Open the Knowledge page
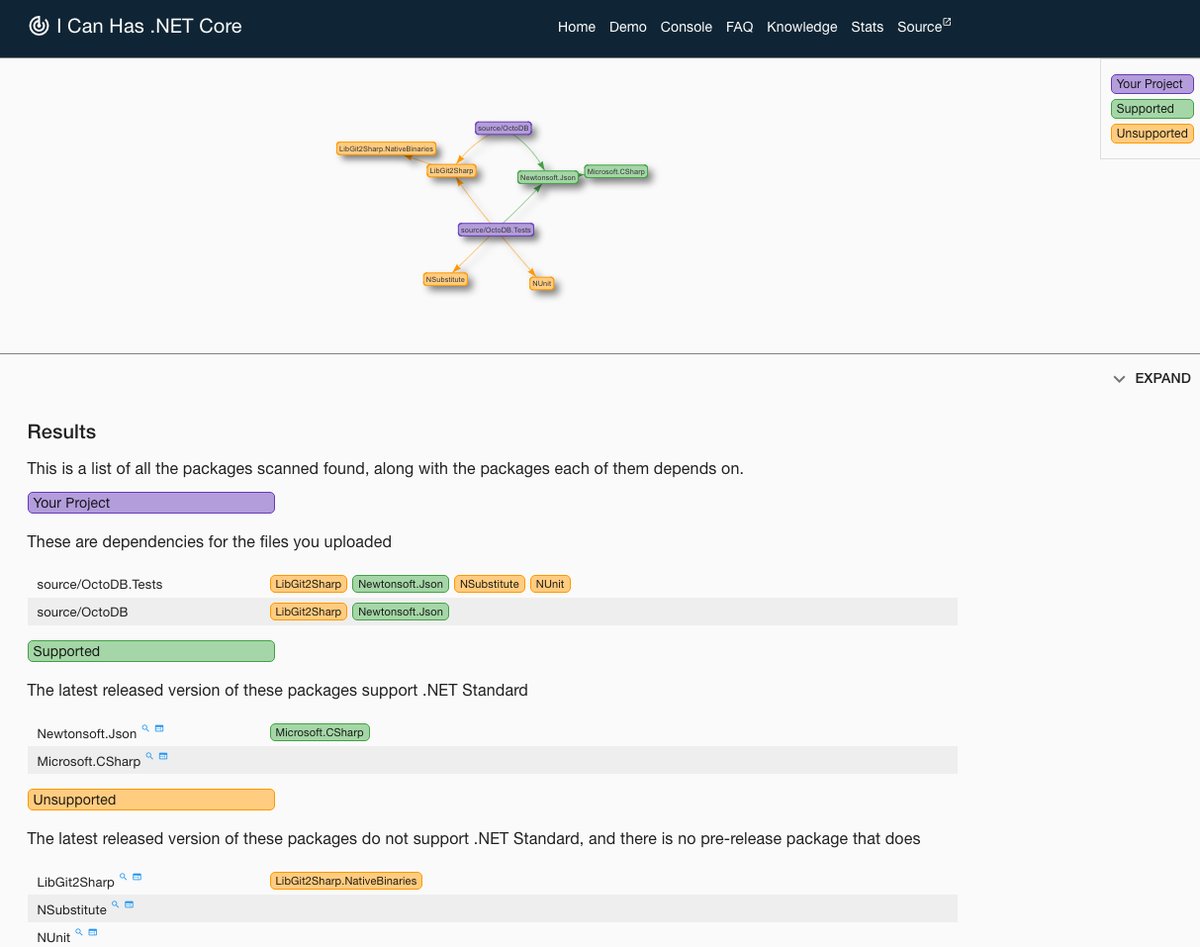 tap(802, 27)
